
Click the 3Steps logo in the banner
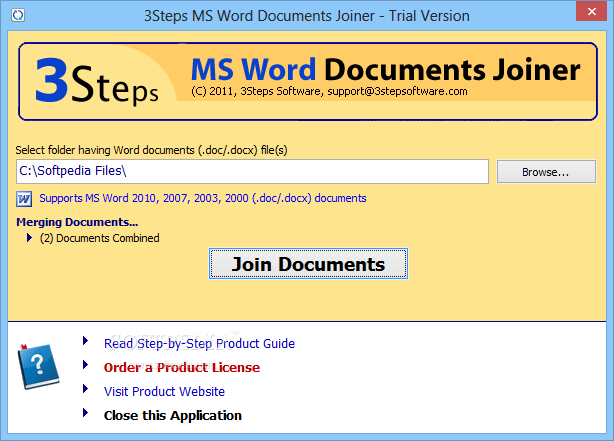pos(97,81)
